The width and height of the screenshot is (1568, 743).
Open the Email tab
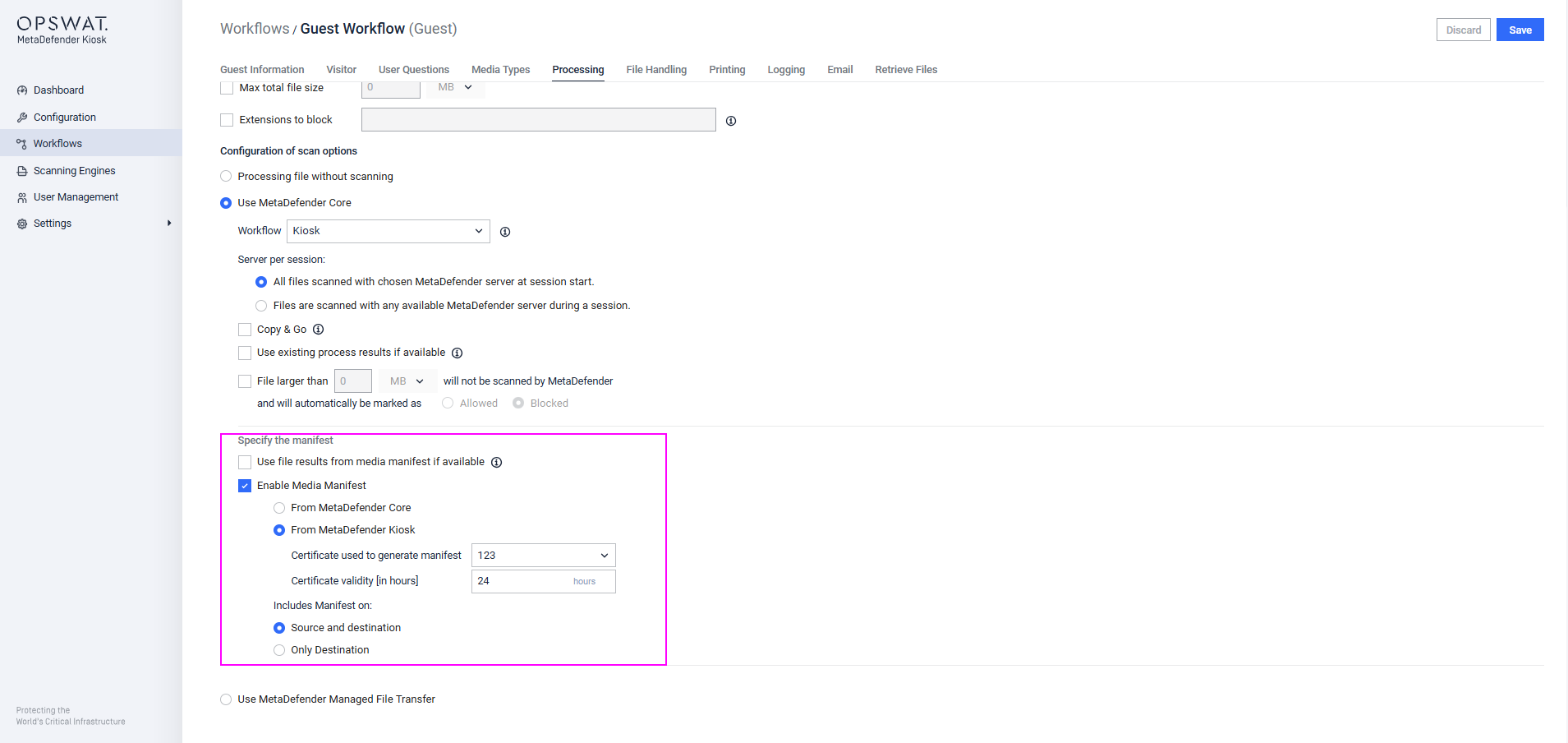pos(840,70)
